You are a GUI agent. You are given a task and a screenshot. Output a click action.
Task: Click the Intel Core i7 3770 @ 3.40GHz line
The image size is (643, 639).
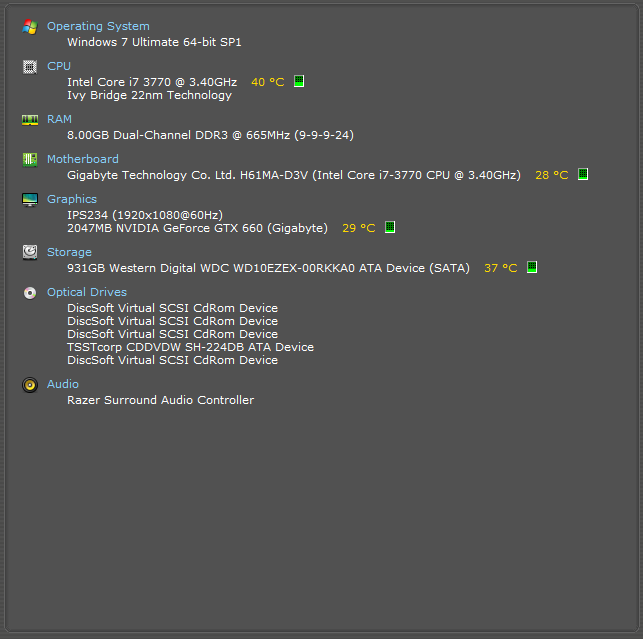152,82
